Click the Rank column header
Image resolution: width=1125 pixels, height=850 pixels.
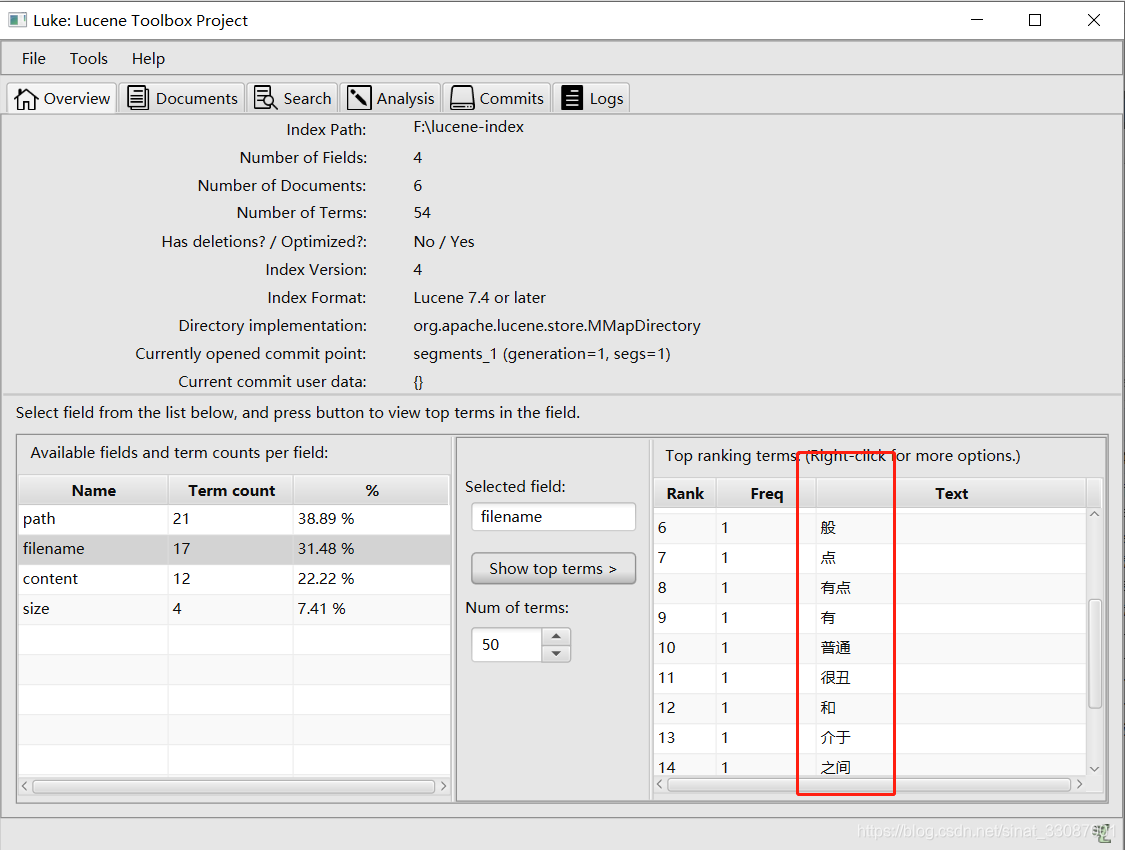[x=685, y=494]
